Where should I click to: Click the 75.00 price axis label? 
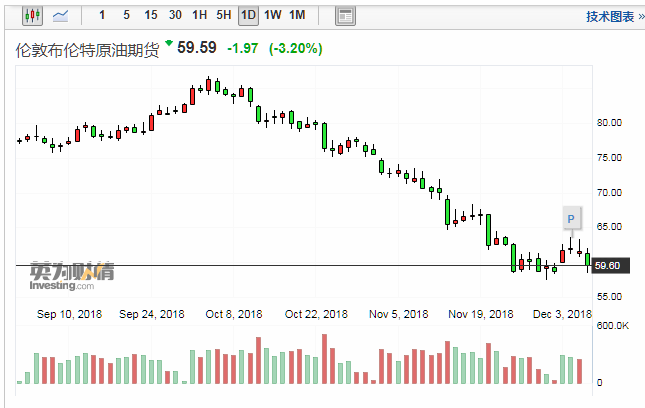(x=609, y=158)
